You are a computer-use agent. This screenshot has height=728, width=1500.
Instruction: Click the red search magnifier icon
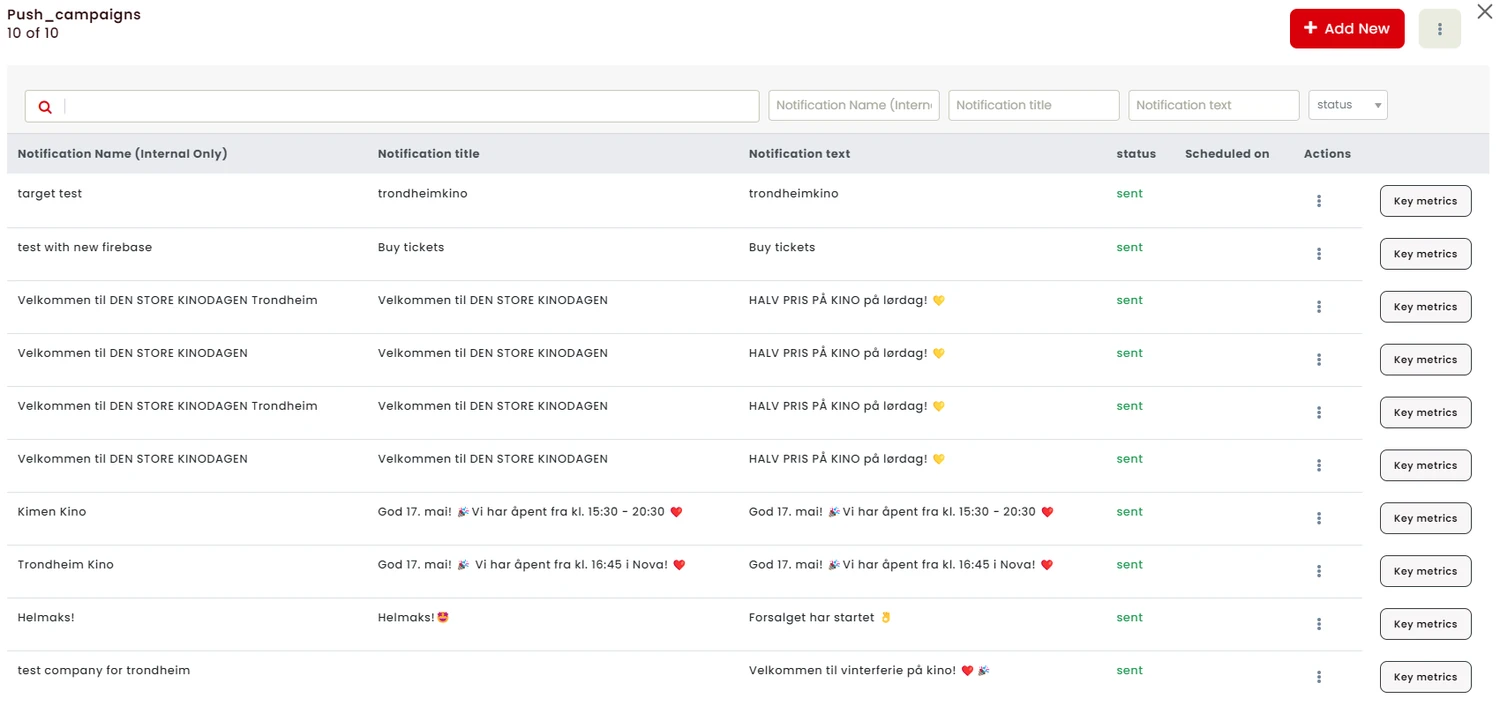45,107
